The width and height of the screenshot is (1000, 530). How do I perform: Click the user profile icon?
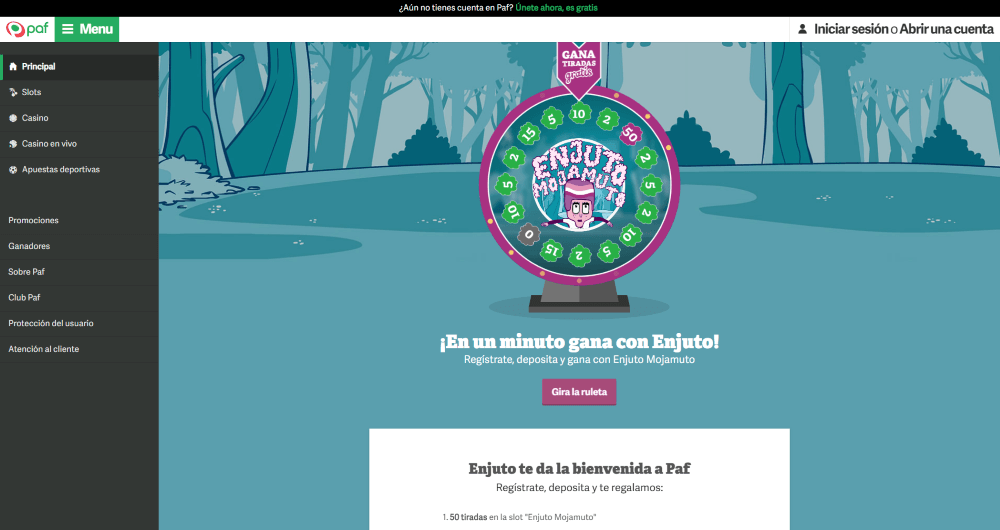coord(802,29)
